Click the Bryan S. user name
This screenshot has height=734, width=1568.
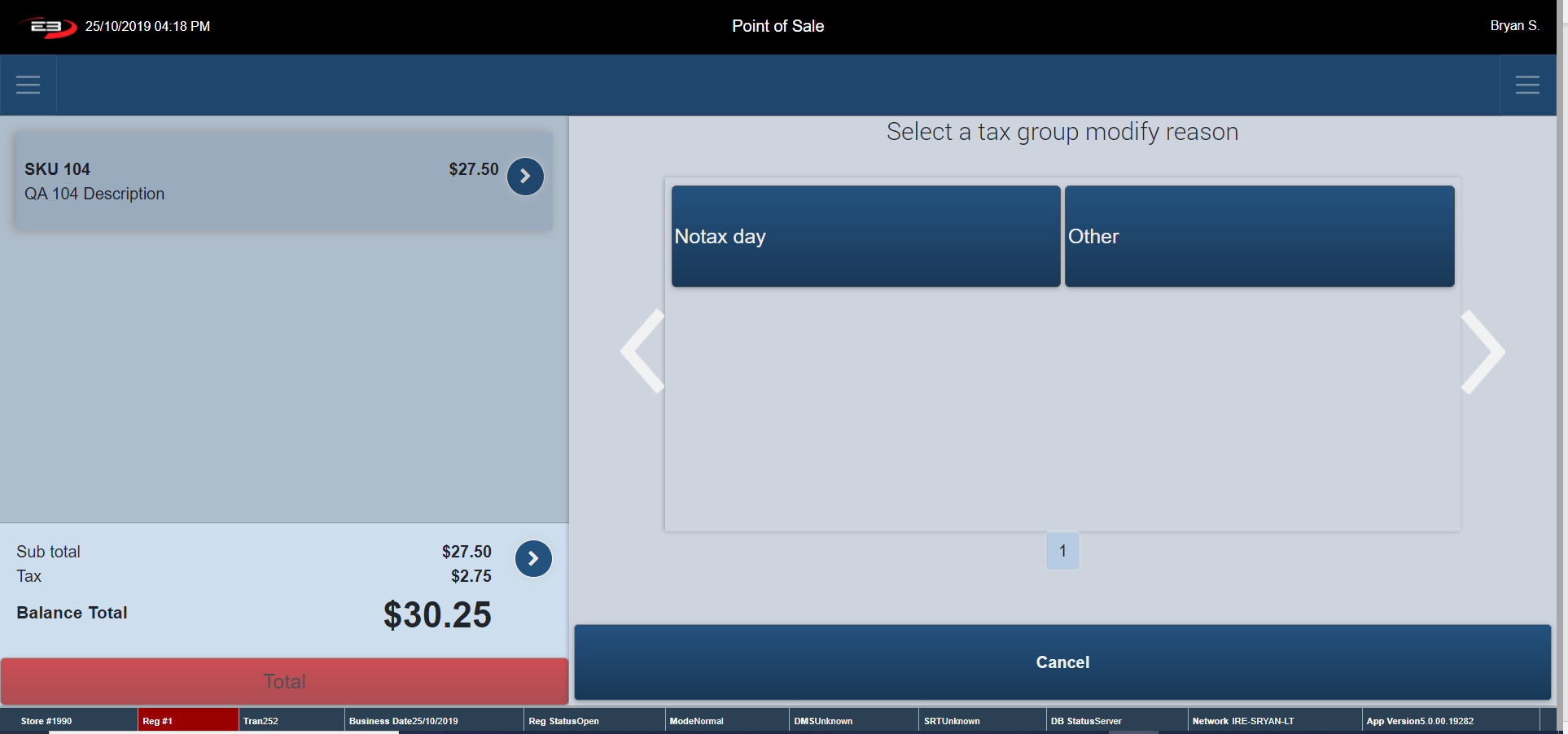1513,26
